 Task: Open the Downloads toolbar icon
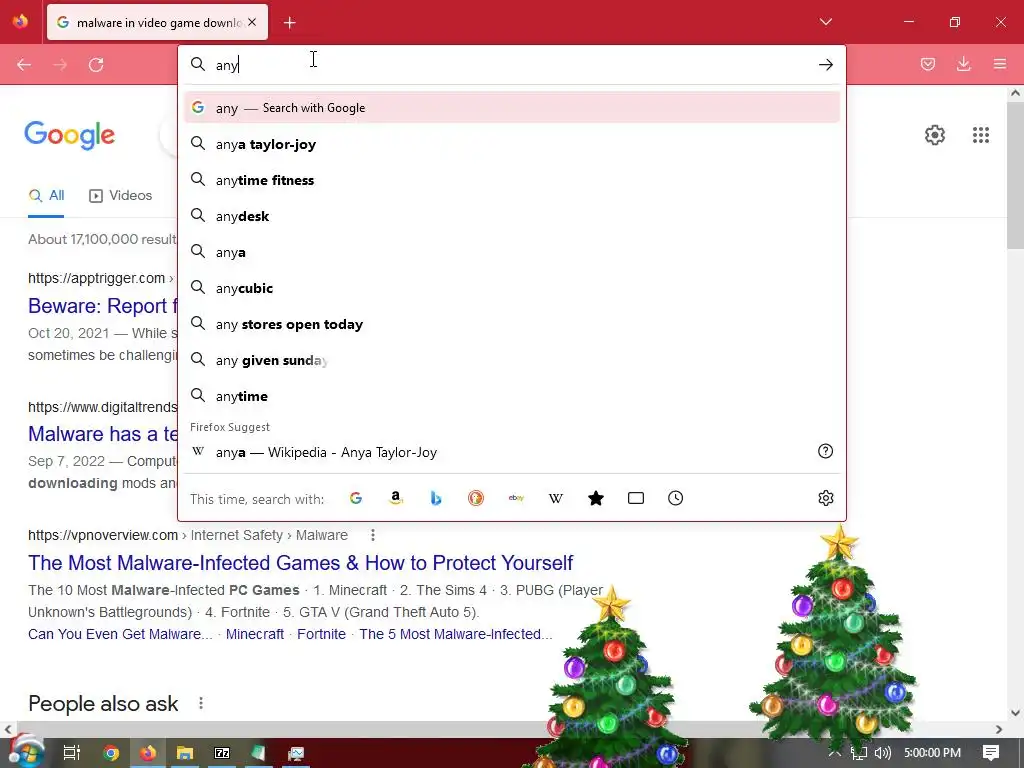(x=964, y=64)
